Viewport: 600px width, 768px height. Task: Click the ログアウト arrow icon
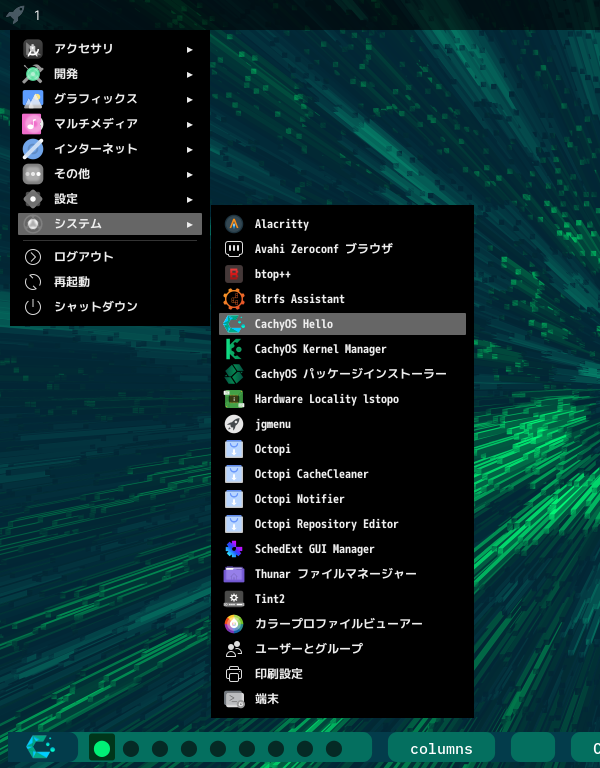33,257
